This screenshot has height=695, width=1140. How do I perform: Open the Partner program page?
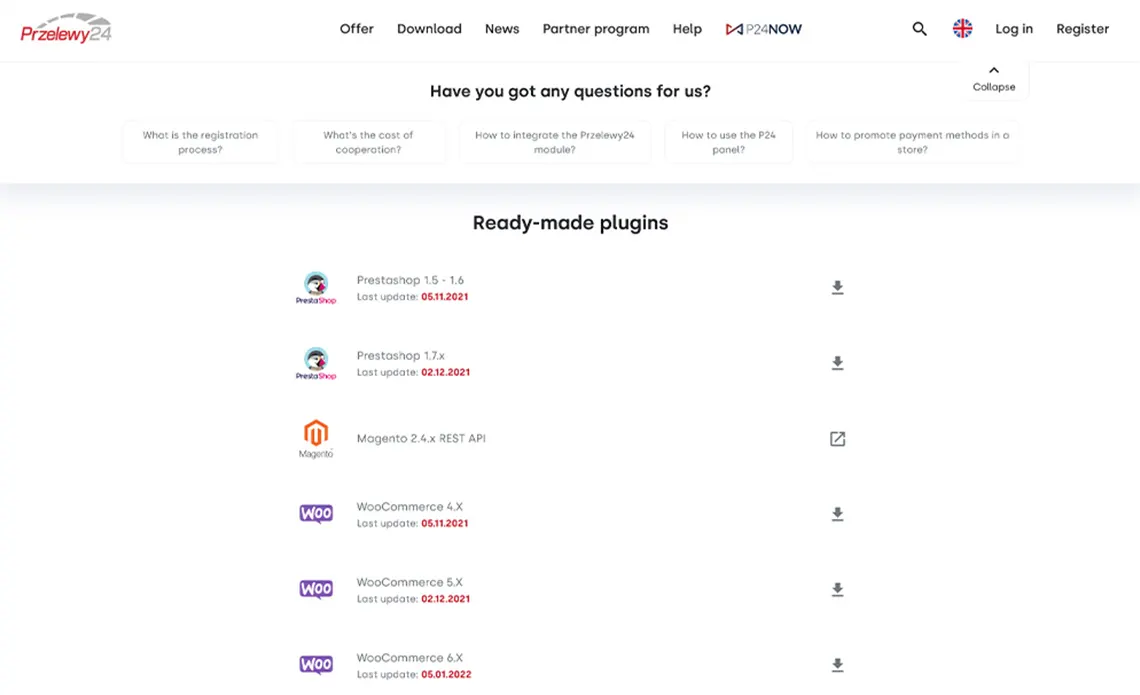595,29
